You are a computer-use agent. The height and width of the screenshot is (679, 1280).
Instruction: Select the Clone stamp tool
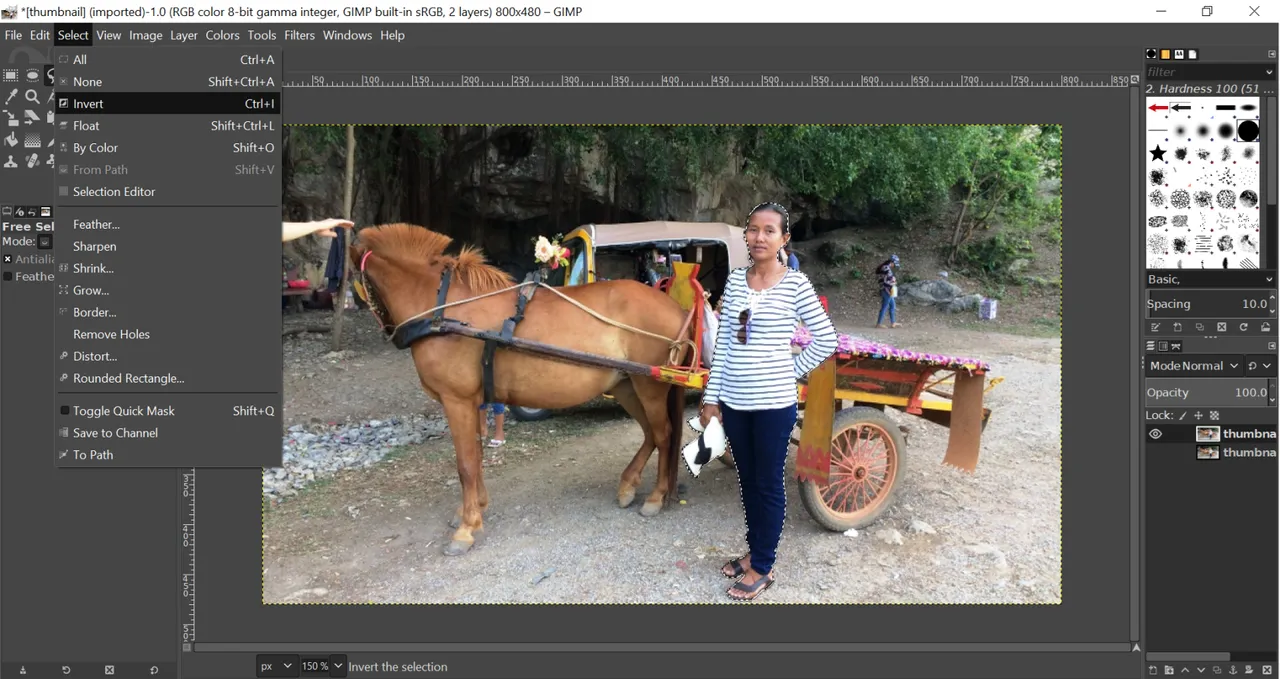11,161
